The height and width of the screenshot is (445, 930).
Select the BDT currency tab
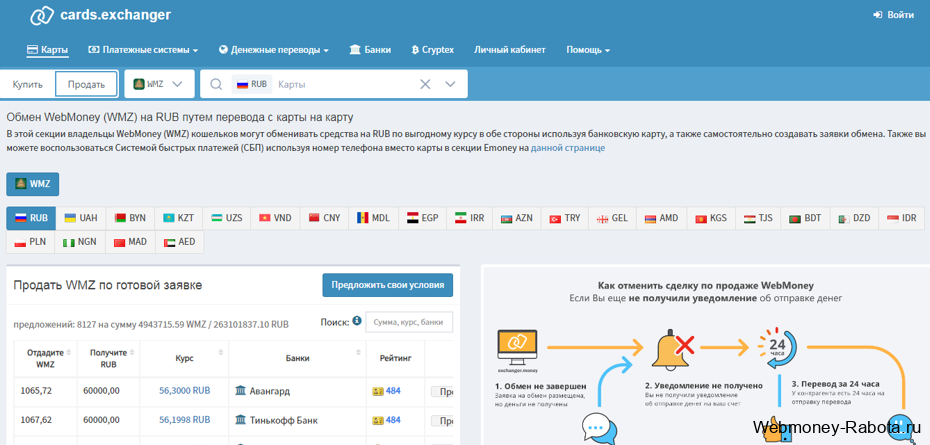[x=805, y=218]
